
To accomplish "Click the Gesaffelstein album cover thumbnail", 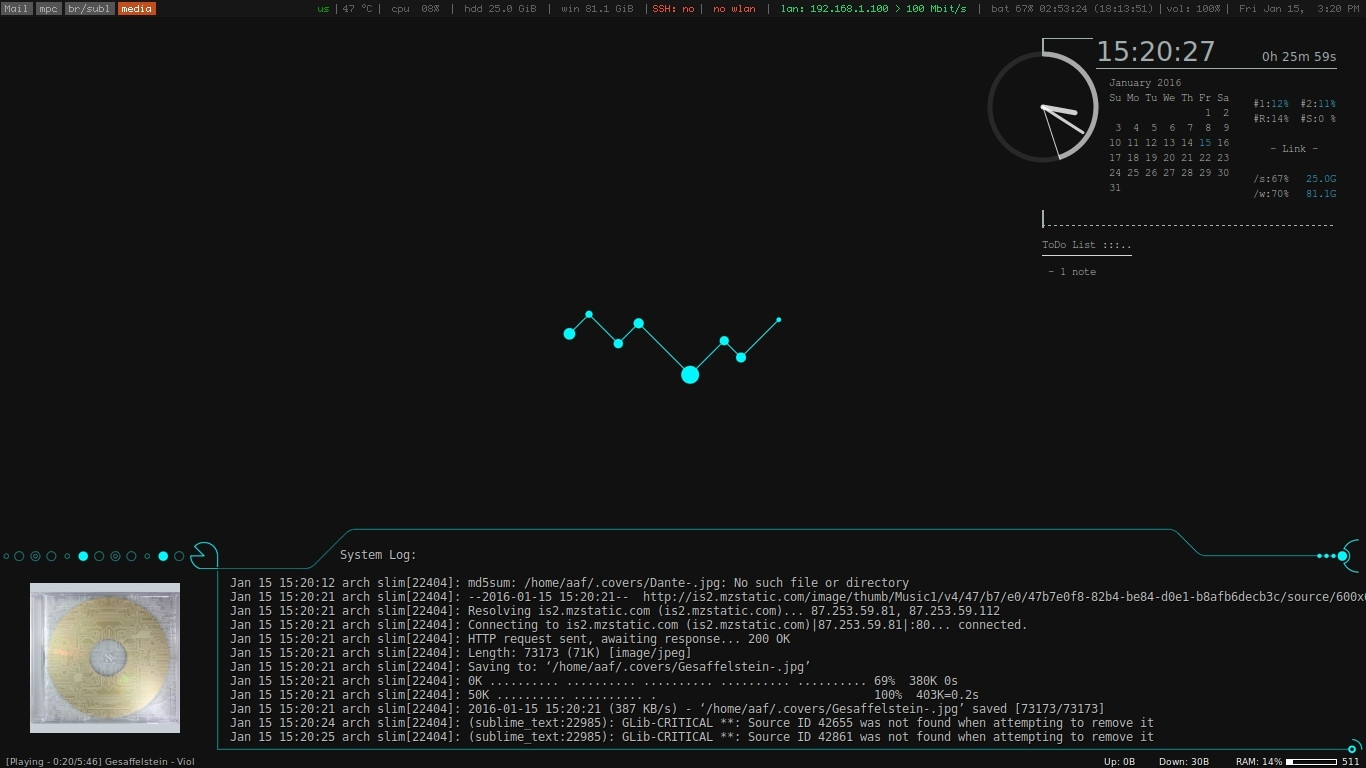I will tap(105, 658).
